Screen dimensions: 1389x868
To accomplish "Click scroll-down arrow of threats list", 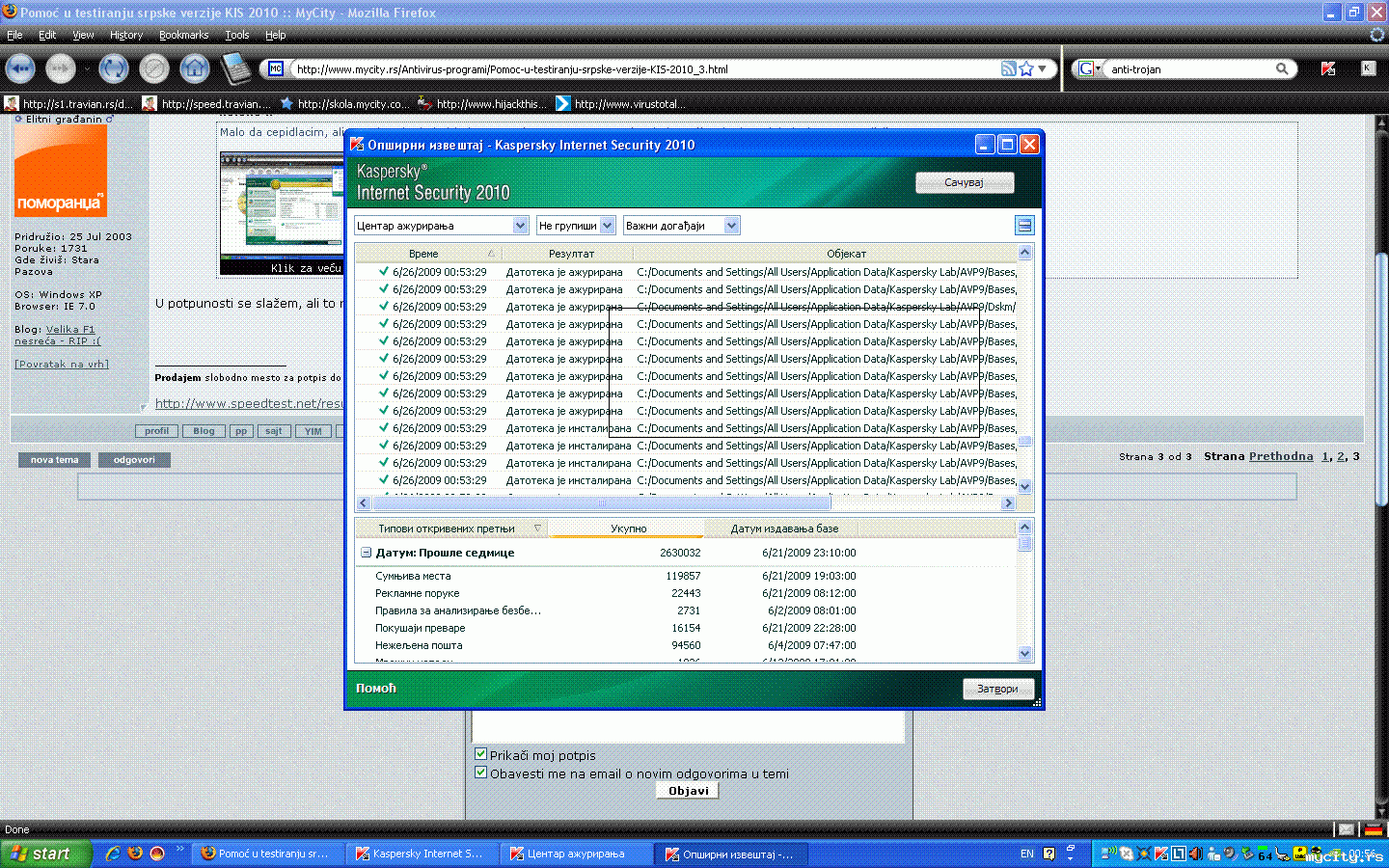I will point(1025,653).
